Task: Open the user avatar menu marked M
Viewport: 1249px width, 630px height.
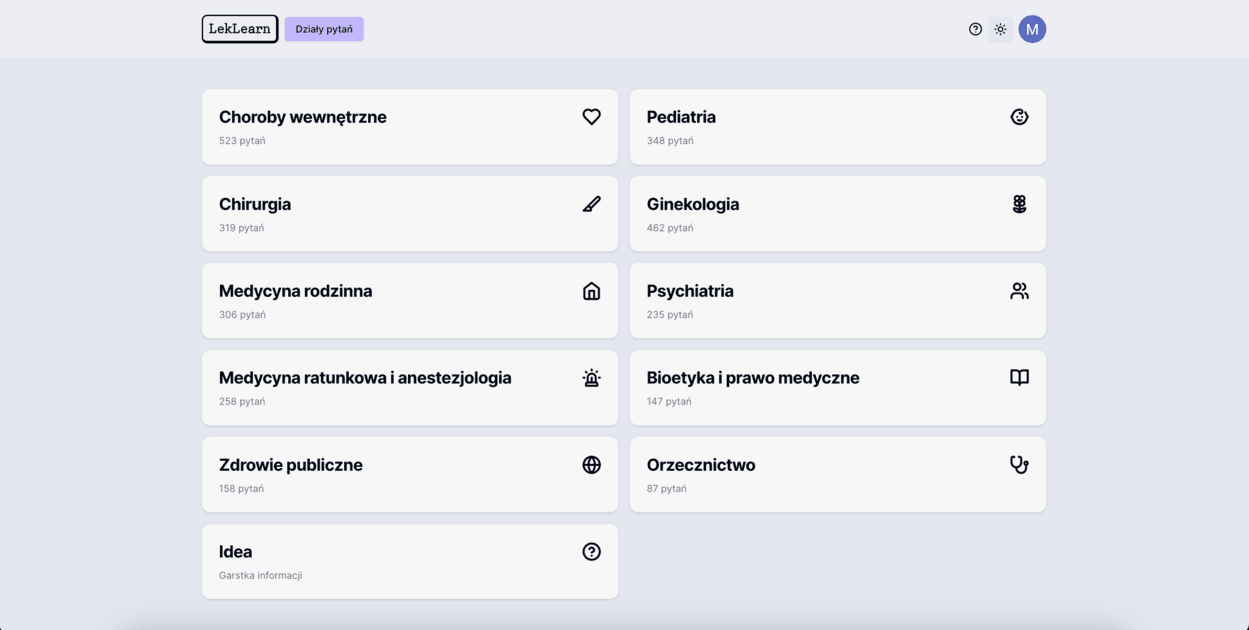Action: pyautogui.click(x=1032, y=29)
